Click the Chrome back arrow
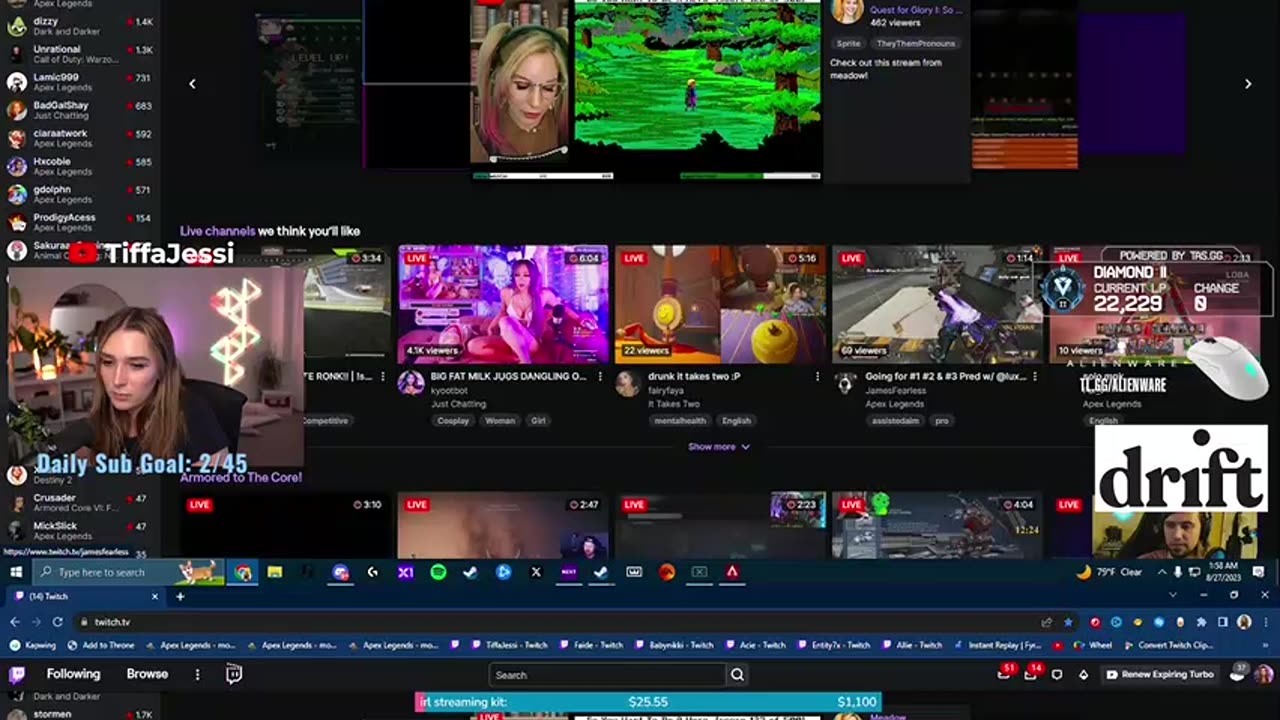The image size is (1280, 720). (15, 622)
